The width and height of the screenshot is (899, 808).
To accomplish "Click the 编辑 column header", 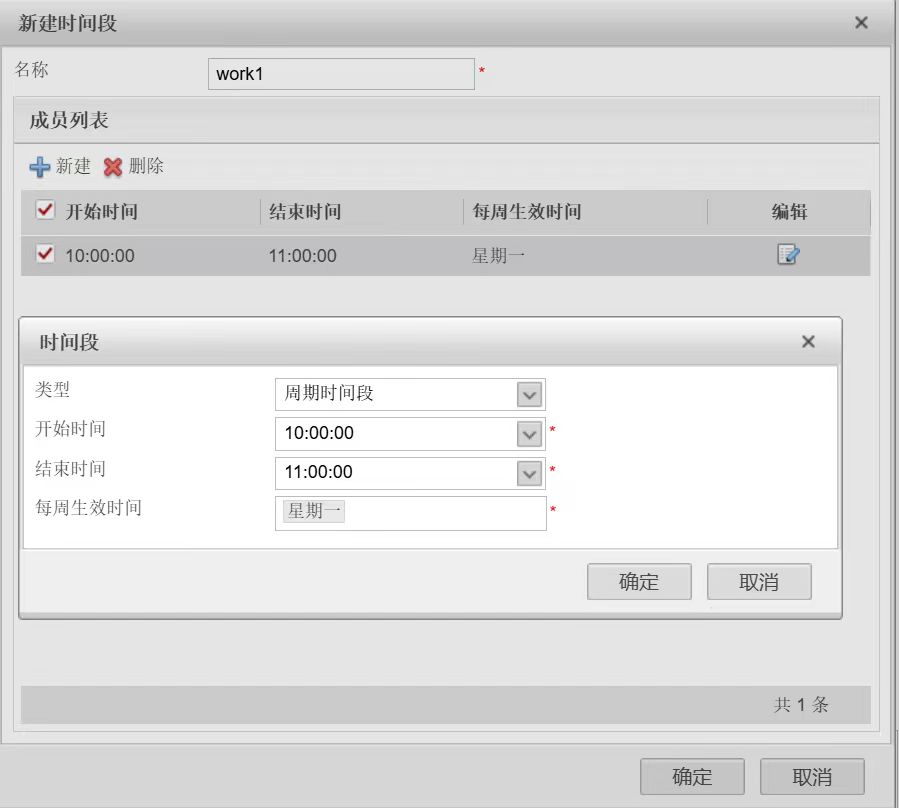I will 789,212.
